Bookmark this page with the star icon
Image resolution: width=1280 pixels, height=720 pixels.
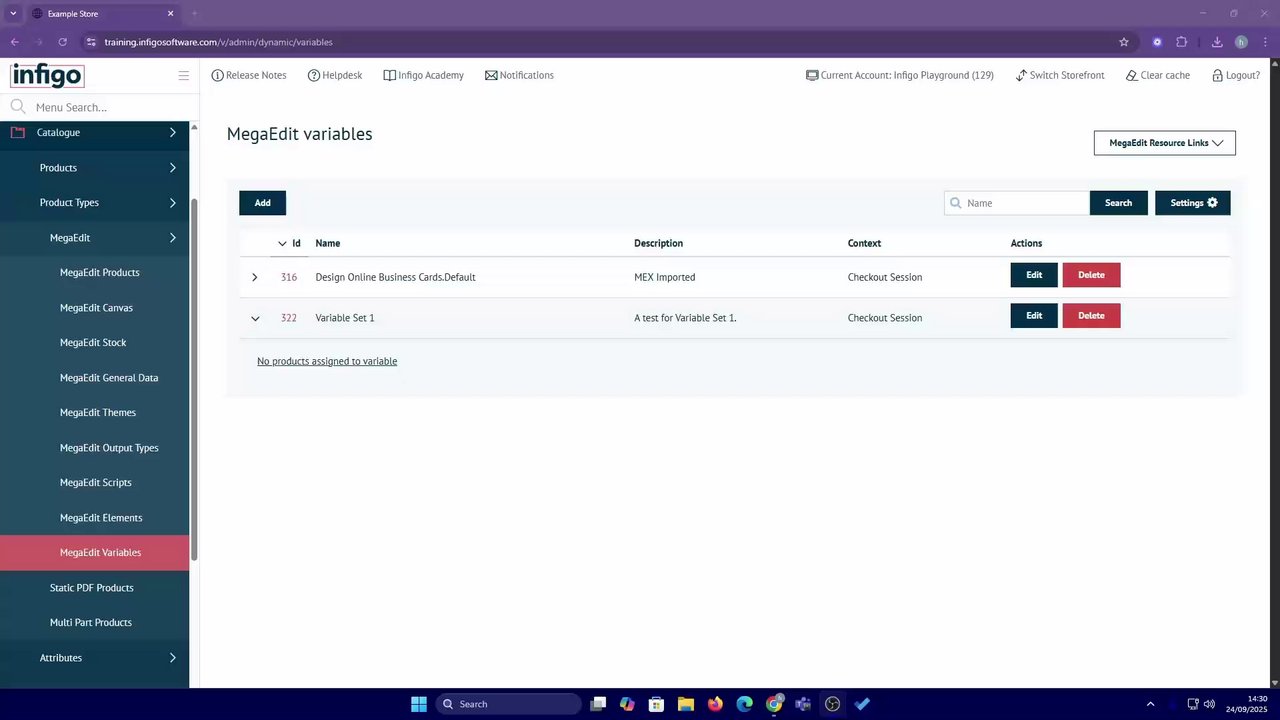(x=1124, y=42)
